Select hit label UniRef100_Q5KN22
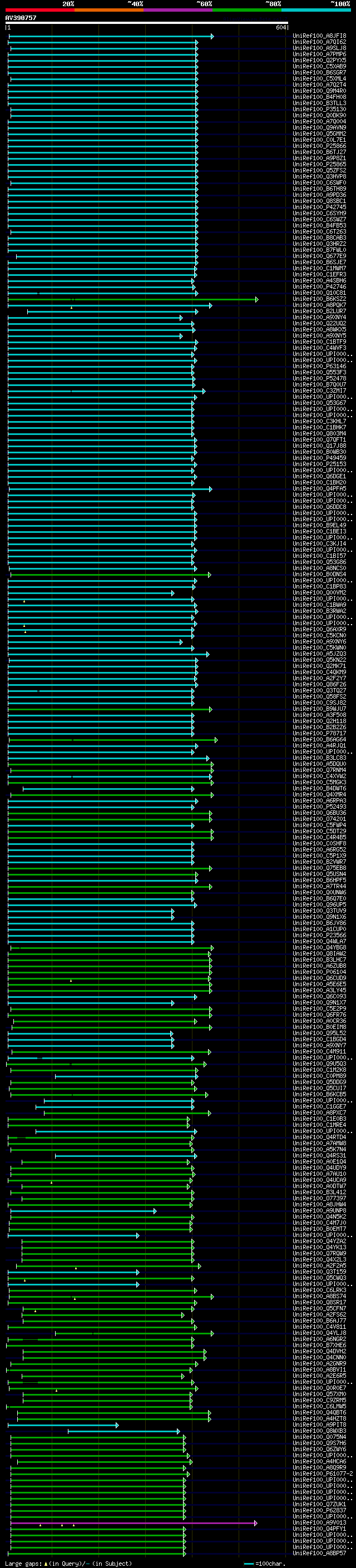Viewport: 356px width, 1568px height. pos(319,660)
